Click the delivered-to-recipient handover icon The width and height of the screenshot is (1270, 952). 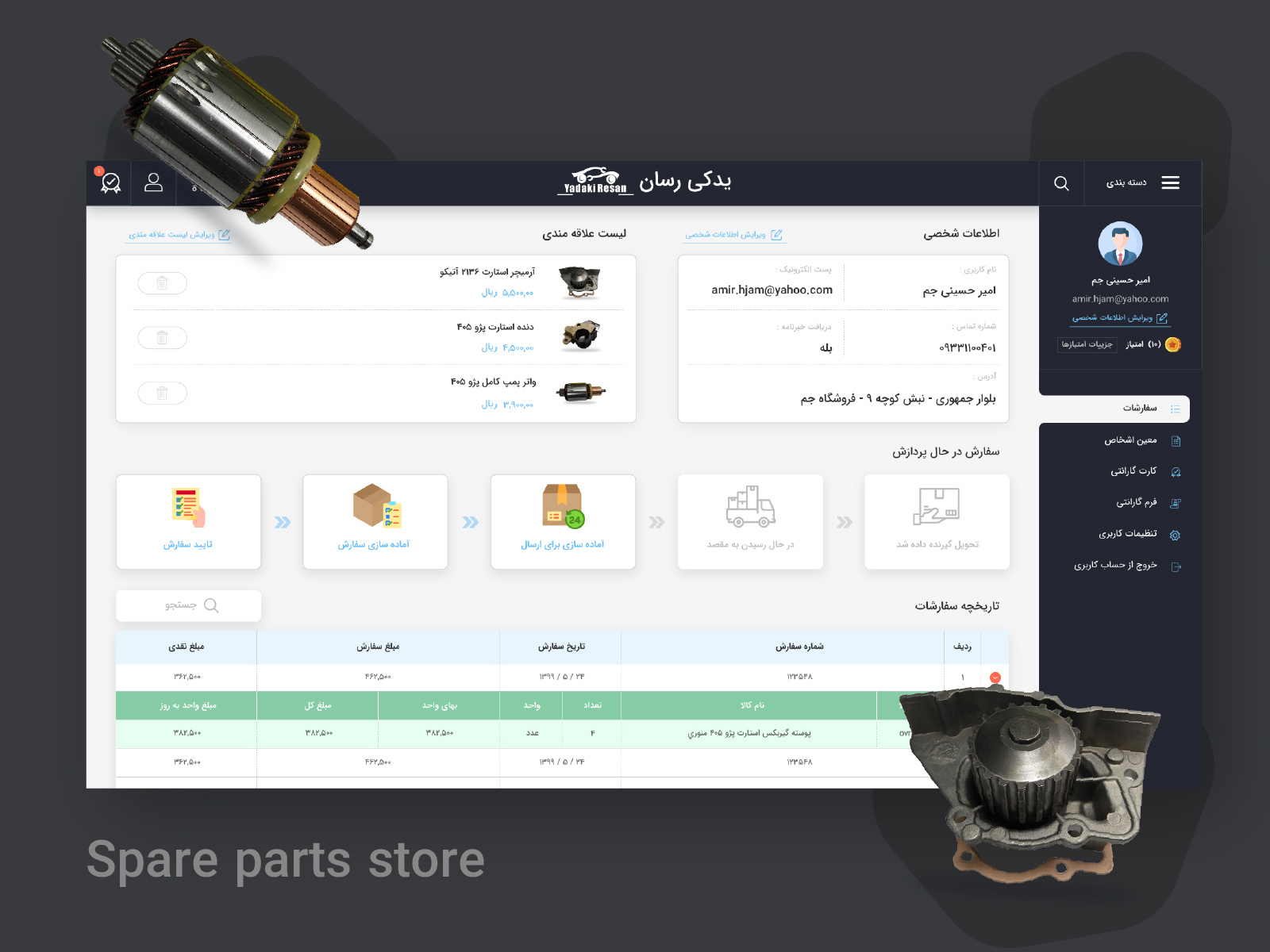[937, 506]
